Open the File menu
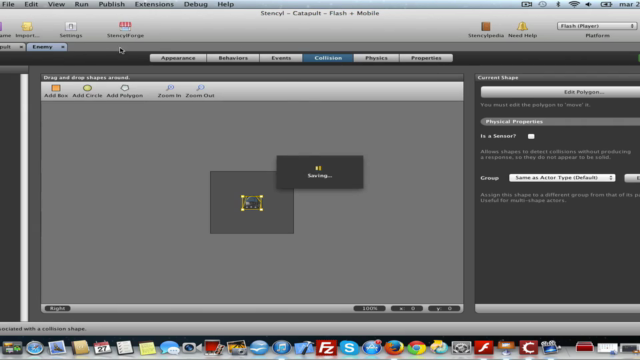Screen dimensions: 640x360 click(8, 4)
